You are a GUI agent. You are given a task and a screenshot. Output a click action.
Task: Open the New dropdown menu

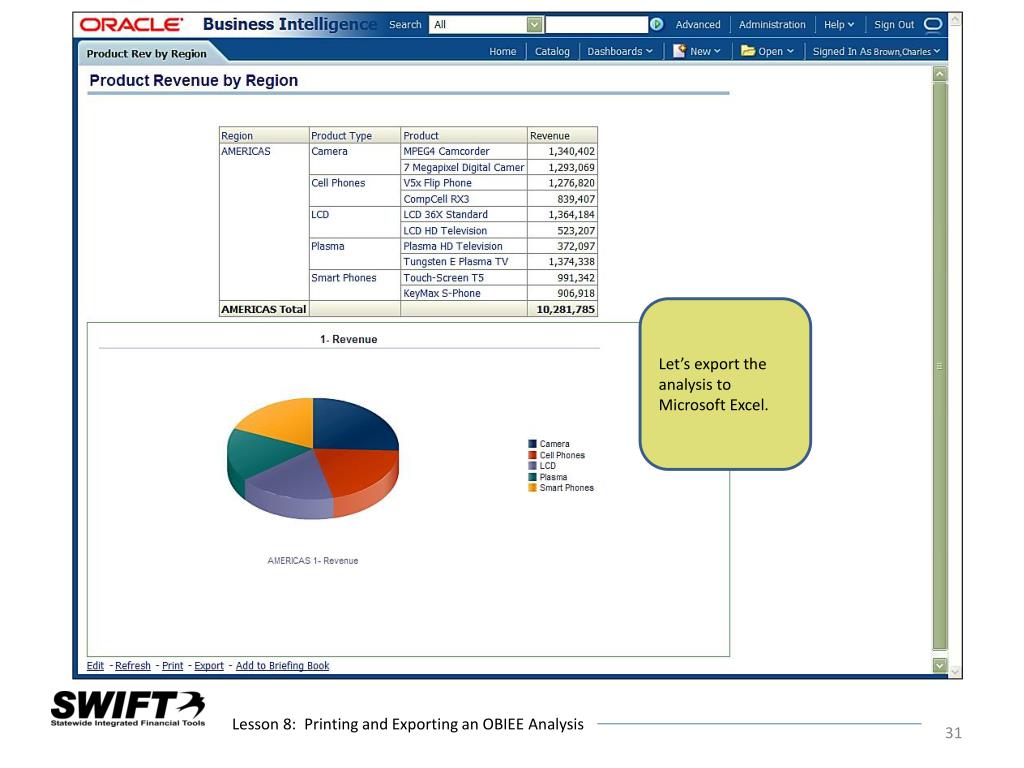click(705, 52)
